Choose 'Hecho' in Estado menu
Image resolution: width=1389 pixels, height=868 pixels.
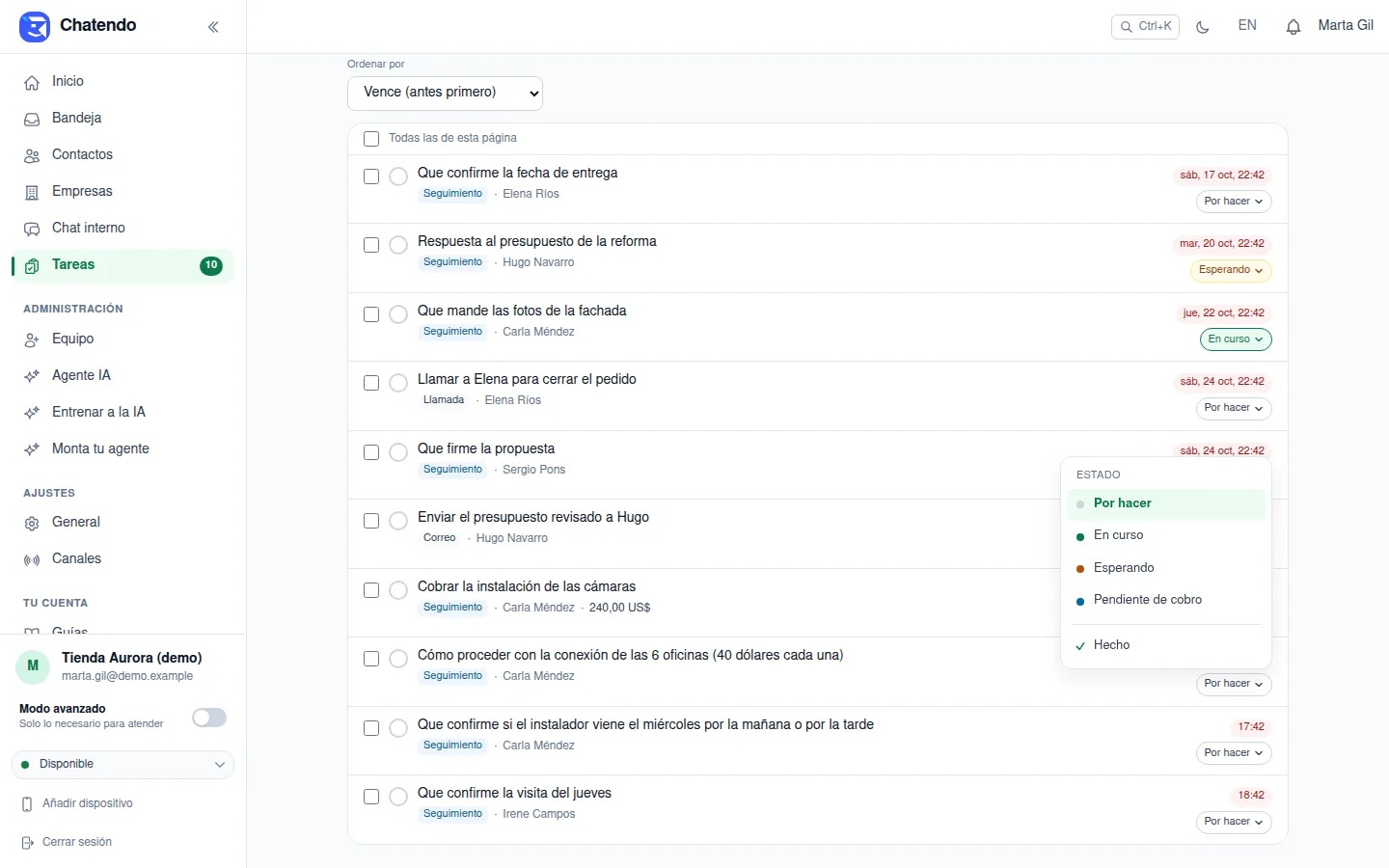click(x=1166, y=645)
